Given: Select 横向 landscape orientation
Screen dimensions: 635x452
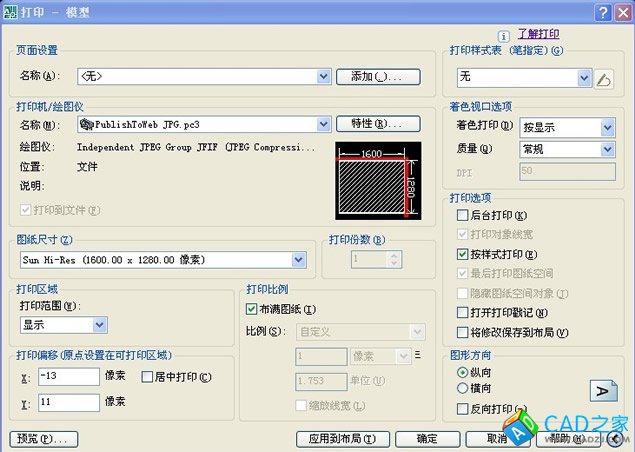Looking at the screenshot, I should [x=462, y=387].
